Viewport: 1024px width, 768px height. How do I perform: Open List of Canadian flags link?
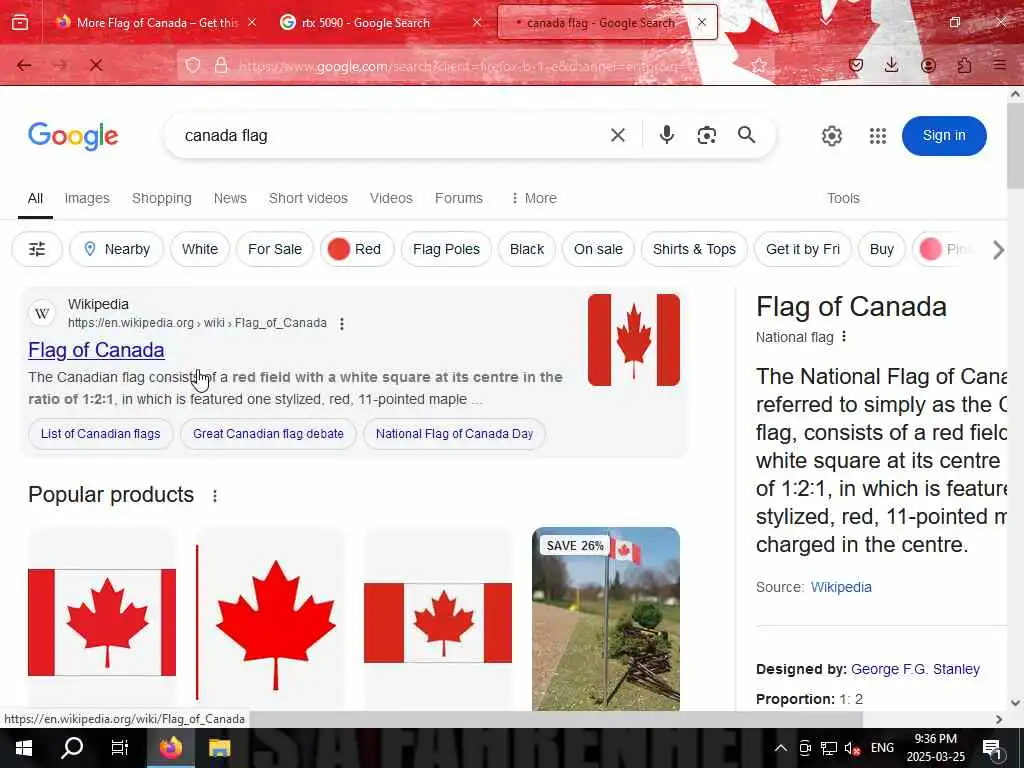(x=101, y=434)
